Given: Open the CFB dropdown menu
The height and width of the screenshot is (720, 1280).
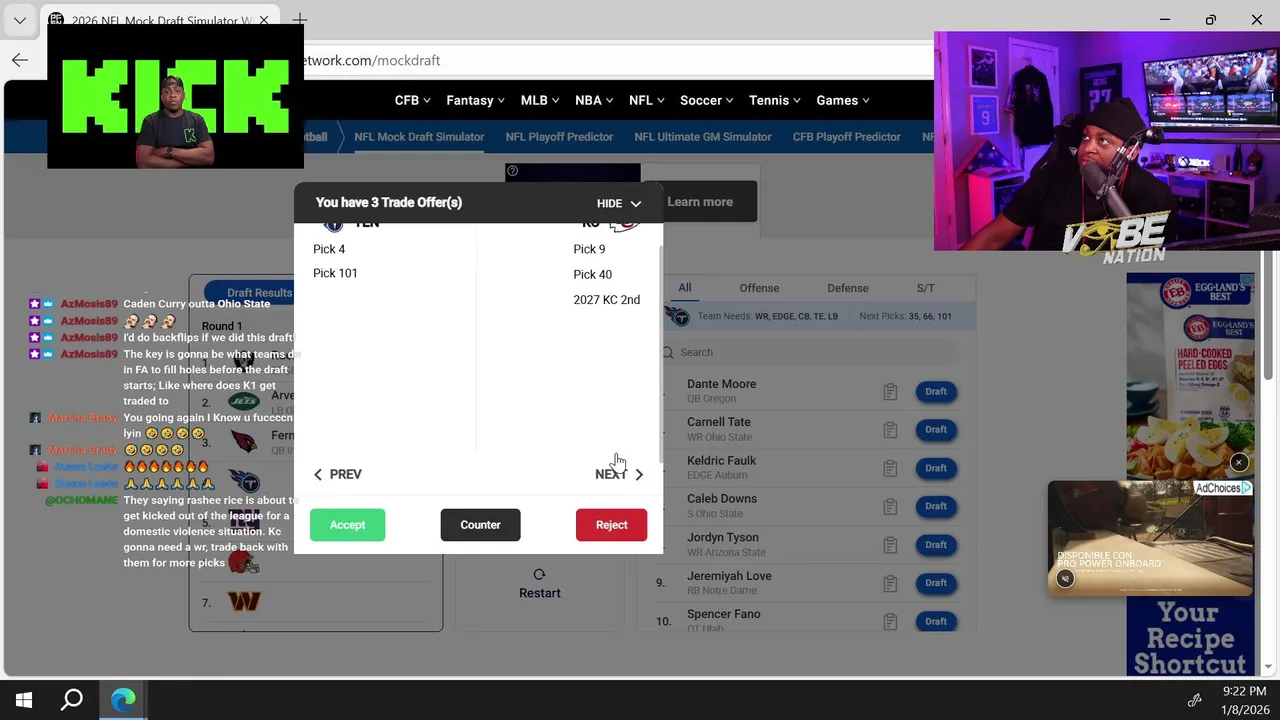Looking at the screenshot, I should coord(412,100).
